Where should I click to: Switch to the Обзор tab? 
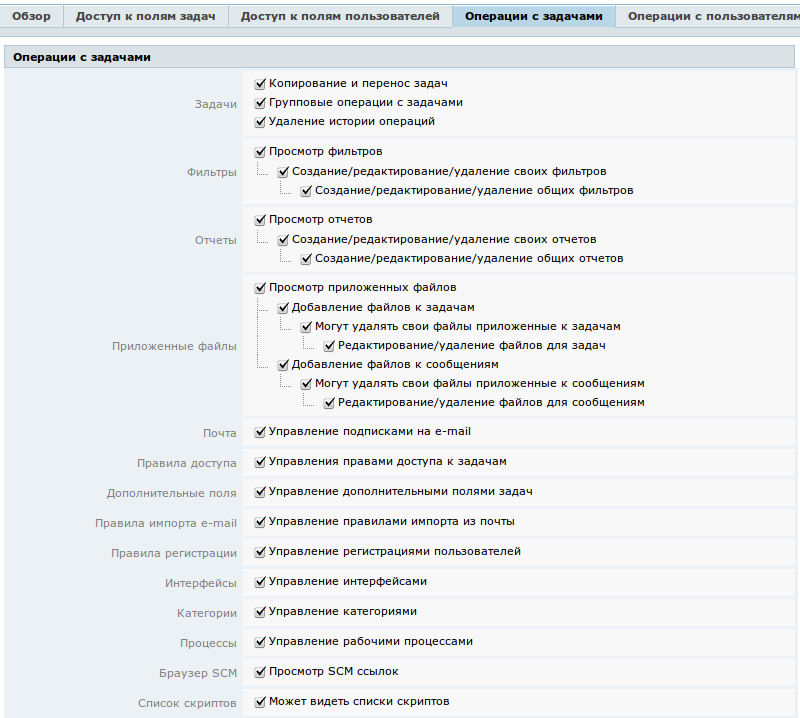point(31,16)
